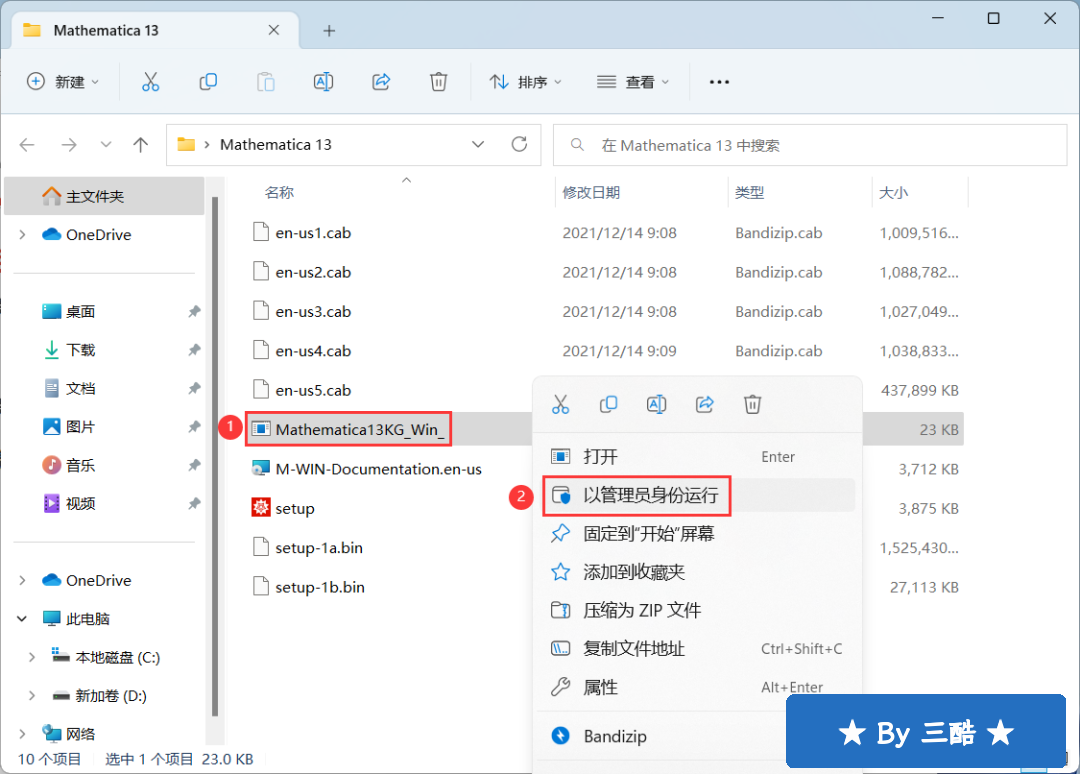Click the Cut icon in the top toolbar
Image resolution: width=1080 pixels, height=774 pixels.
150,82
